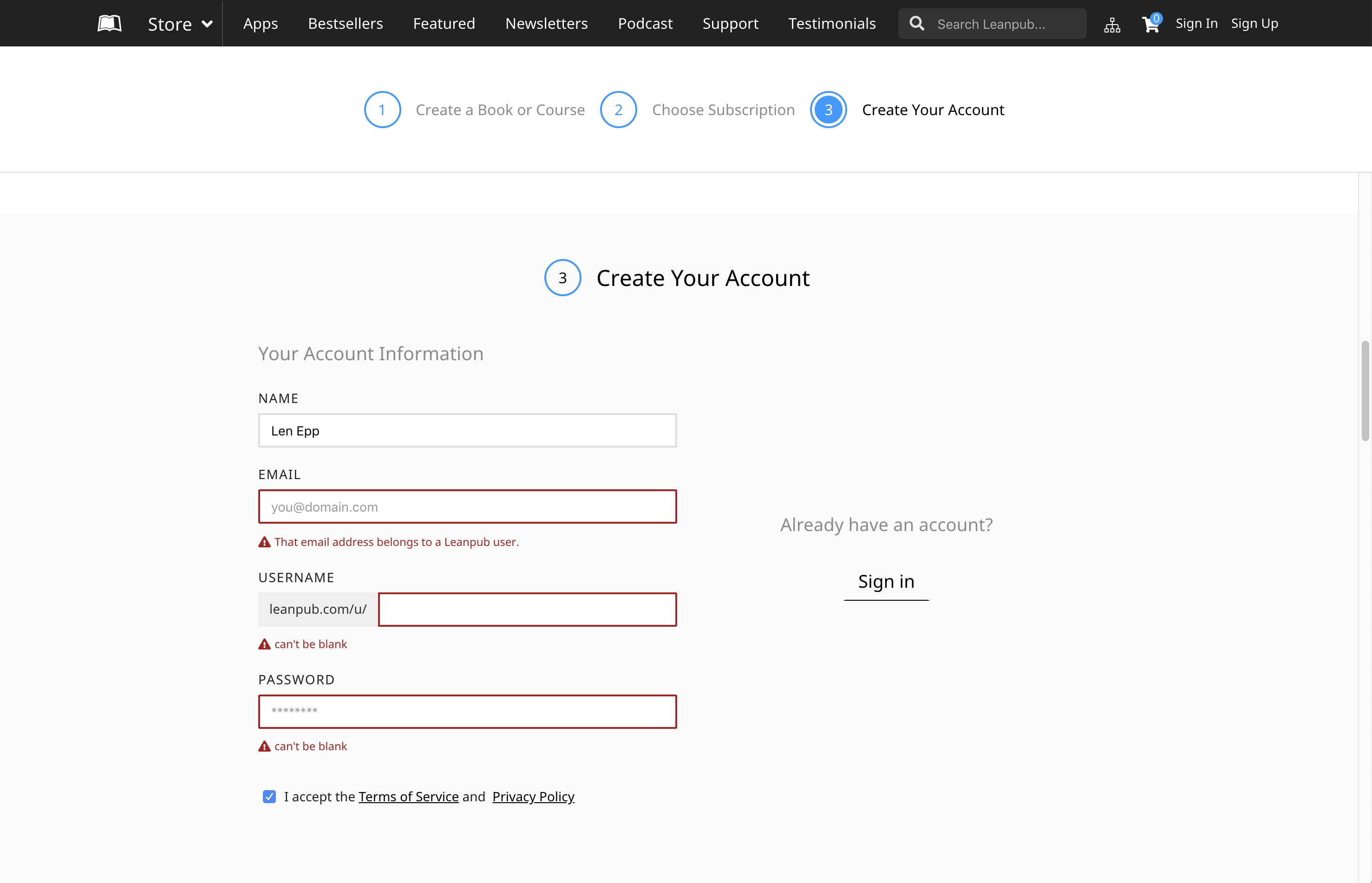Edit the Name field with Len Epp
The width and height of the screenshot is (1372, 883).
click(467, 431)
